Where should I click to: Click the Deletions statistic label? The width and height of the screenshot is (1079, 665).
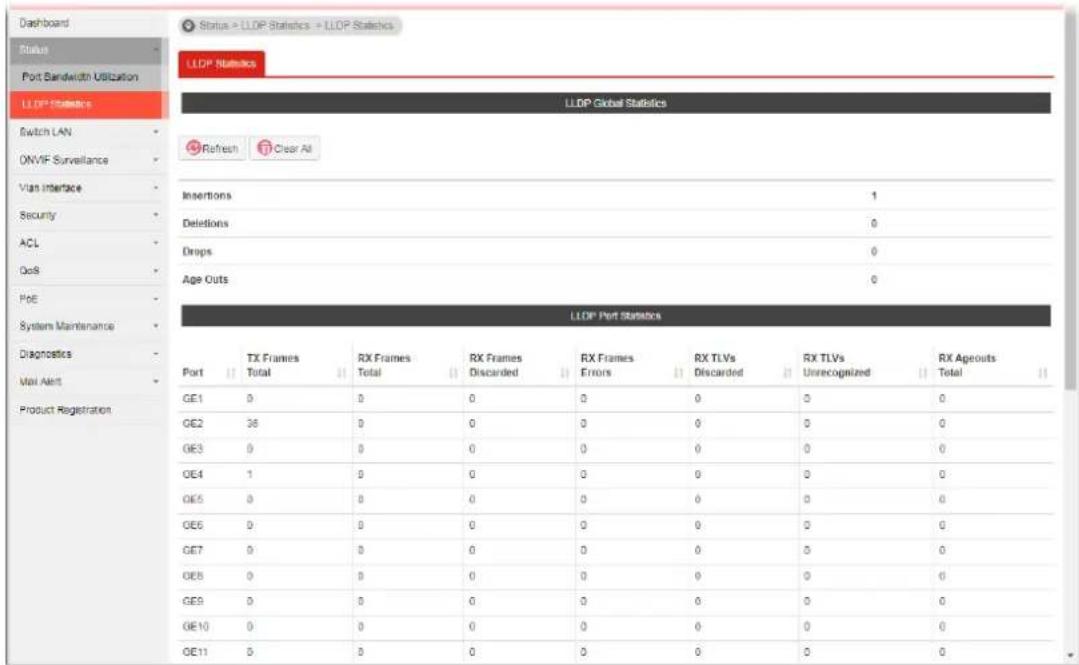(x=205, y=224)
